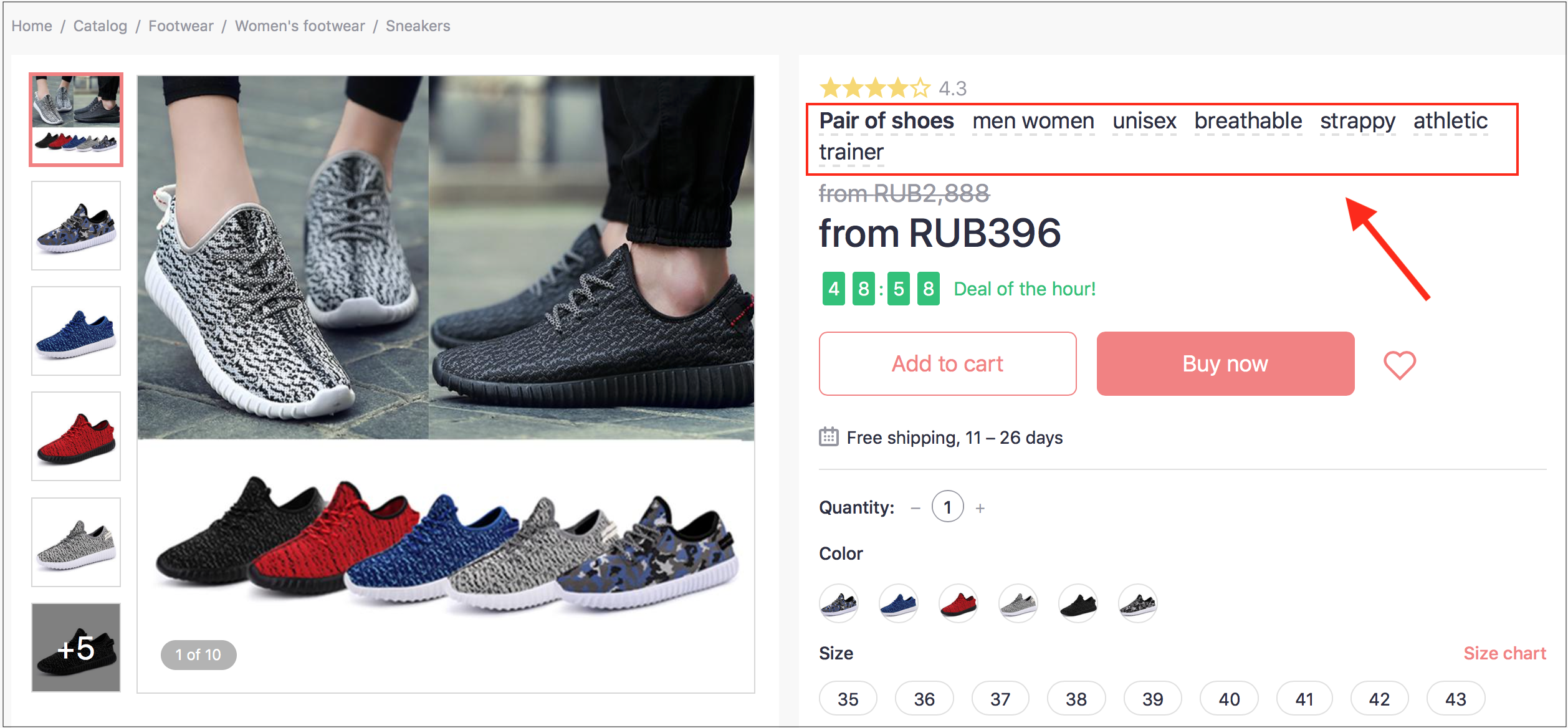Click the plus icon to increase quantity
1568x728 pixels.
click(980, 507)
